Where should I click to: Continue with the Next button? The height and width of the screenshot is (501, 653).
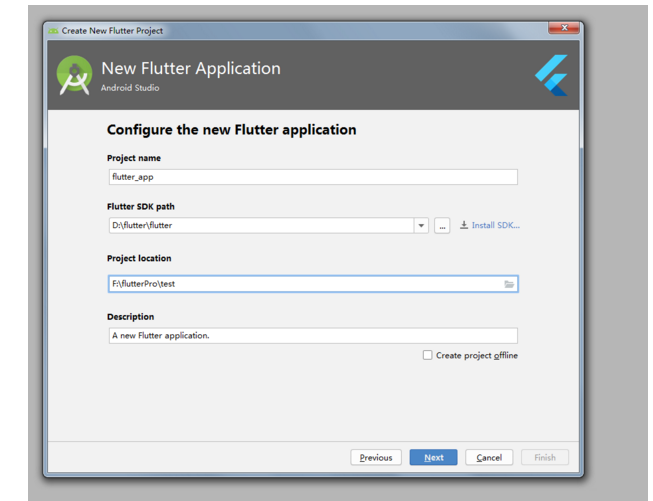tap(434, 457)
